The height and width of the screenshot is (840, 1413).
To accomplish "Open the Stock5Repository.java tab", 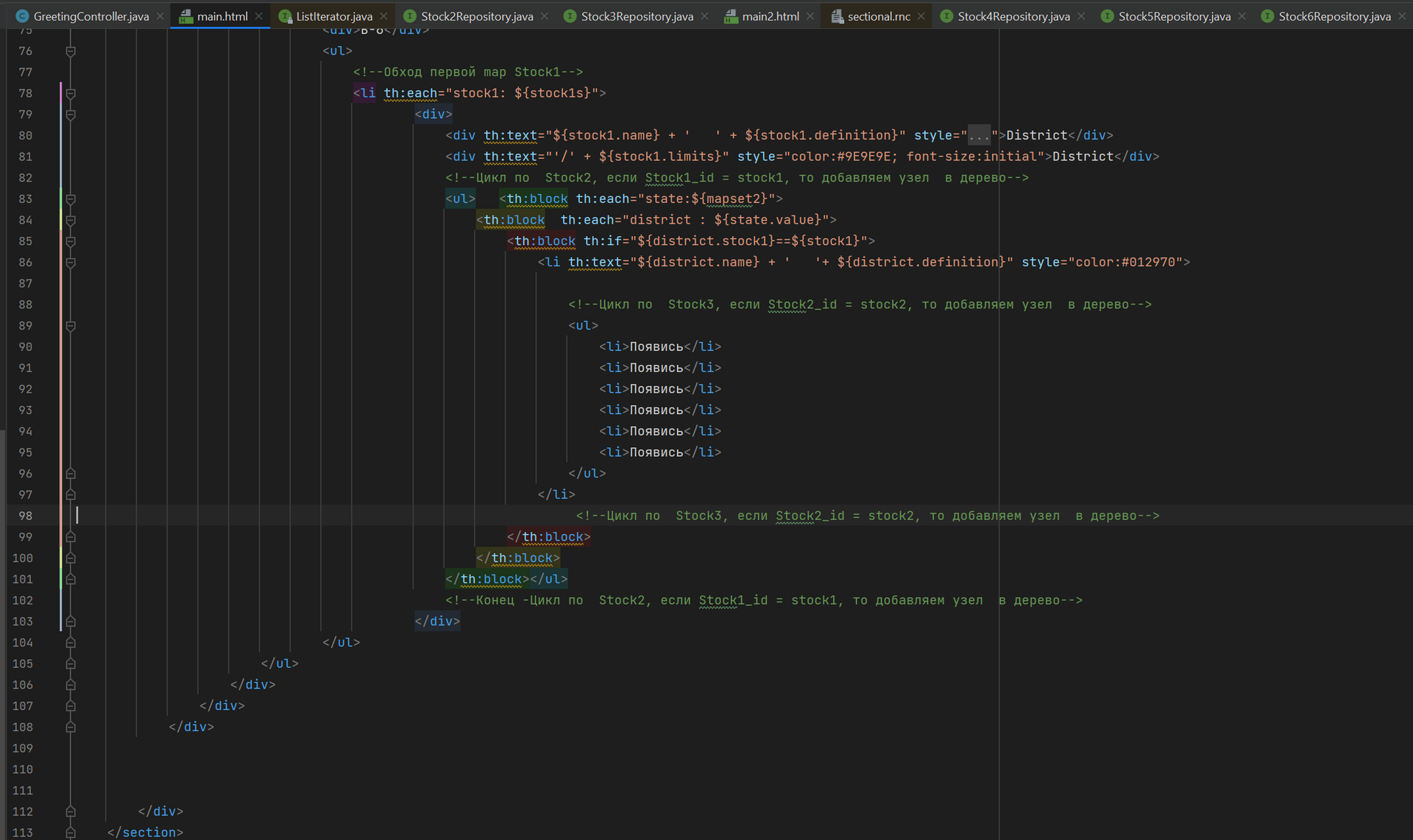I will [x=1174, y=16].
